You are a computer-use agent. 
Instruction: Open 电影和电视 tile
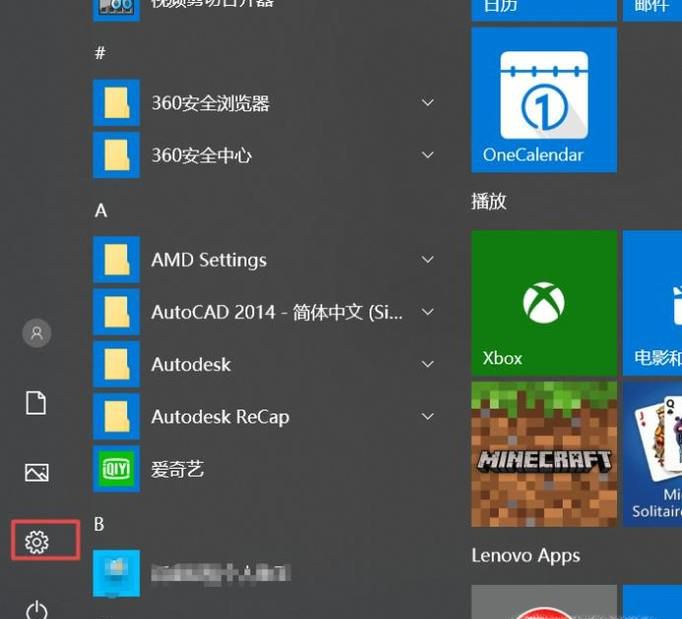(x=652, y=303)
